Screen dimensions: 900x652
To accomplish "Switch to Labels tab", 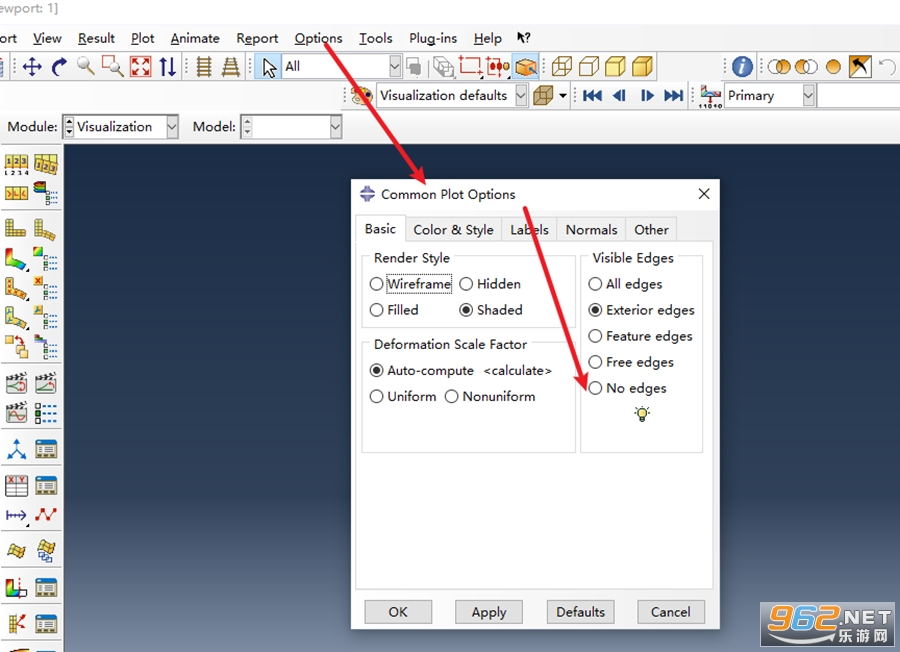I will [529, 230].
